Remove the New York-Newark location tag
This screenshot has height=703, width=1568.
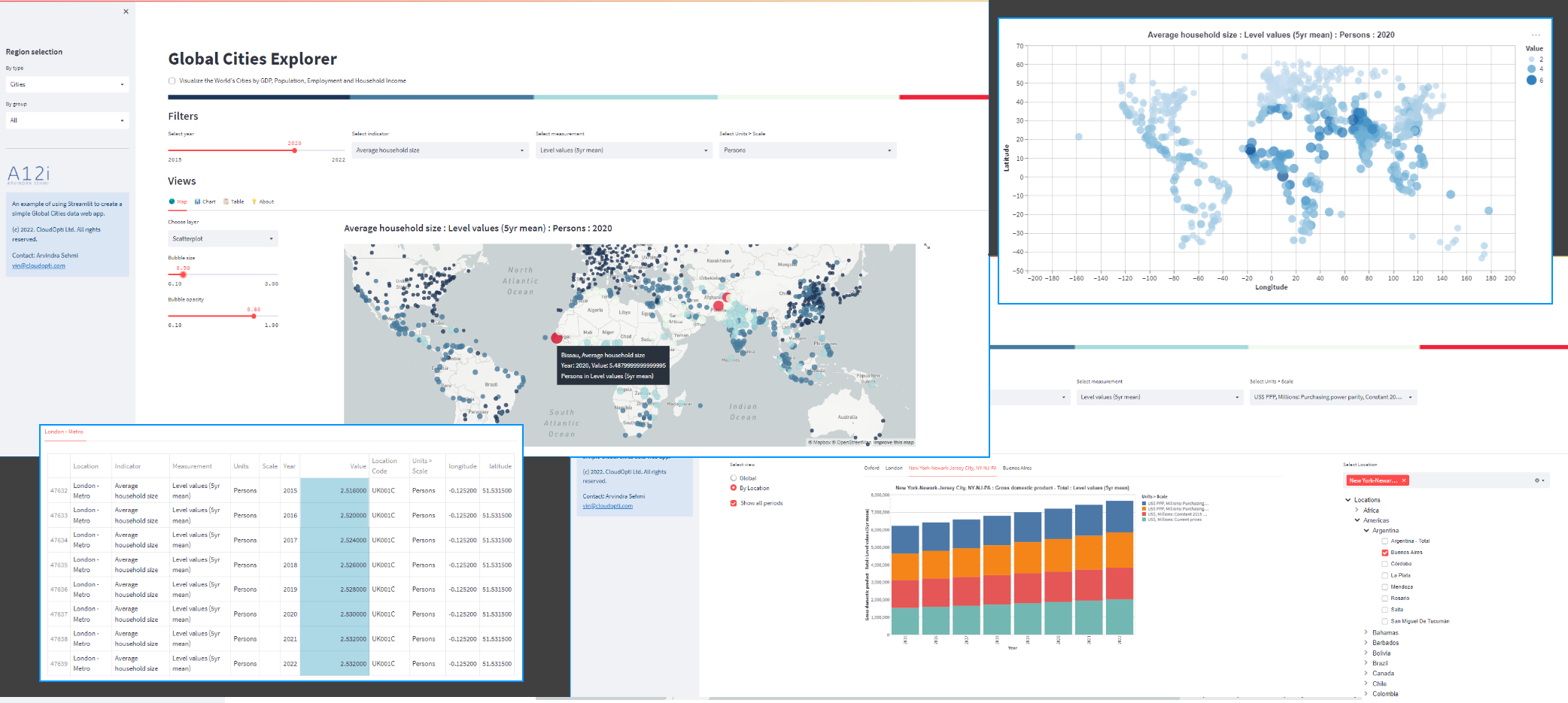(x=1404, y=480)
